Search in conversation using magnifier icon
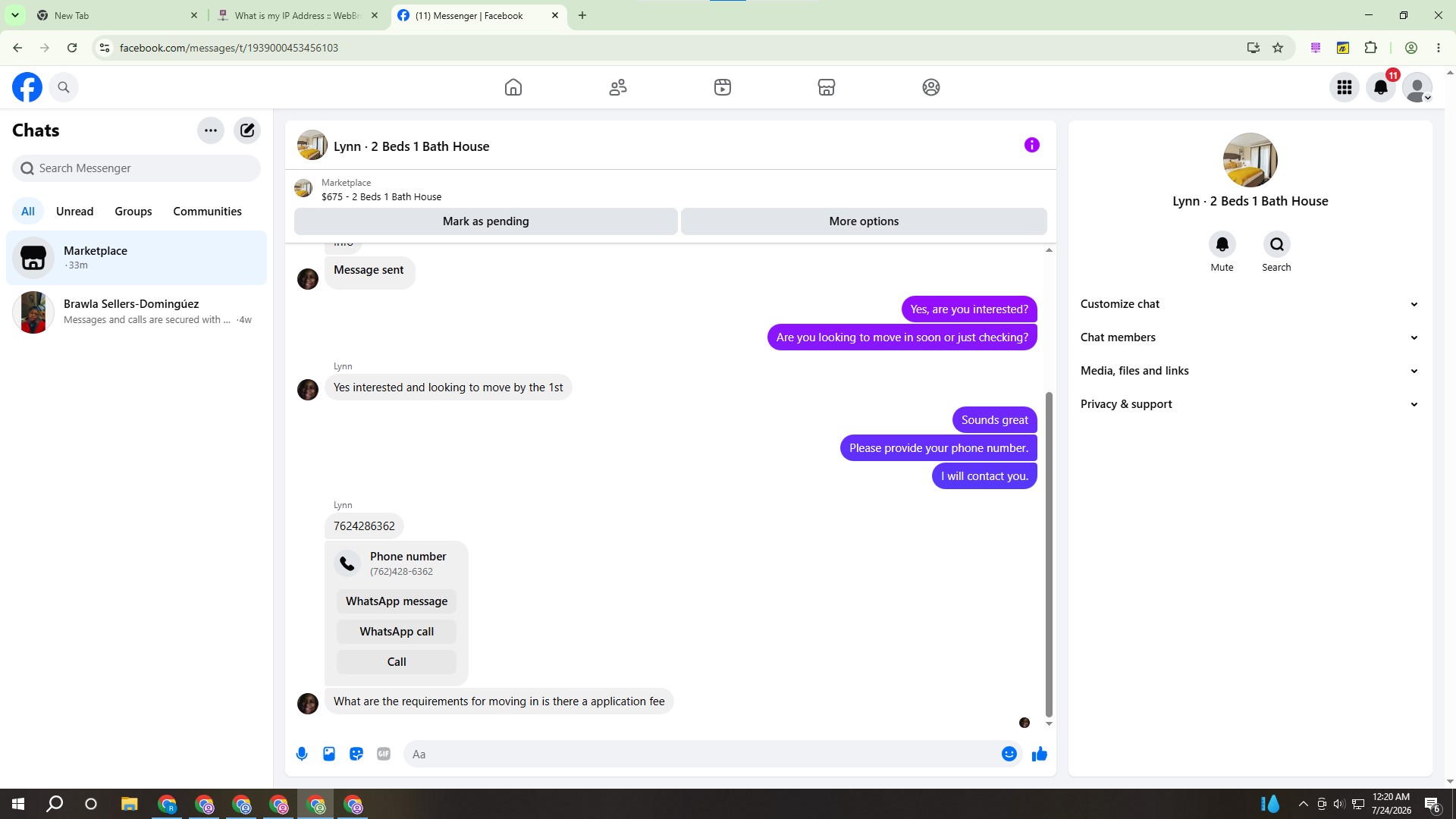 pyautogui.click(x=1277, y=244)
